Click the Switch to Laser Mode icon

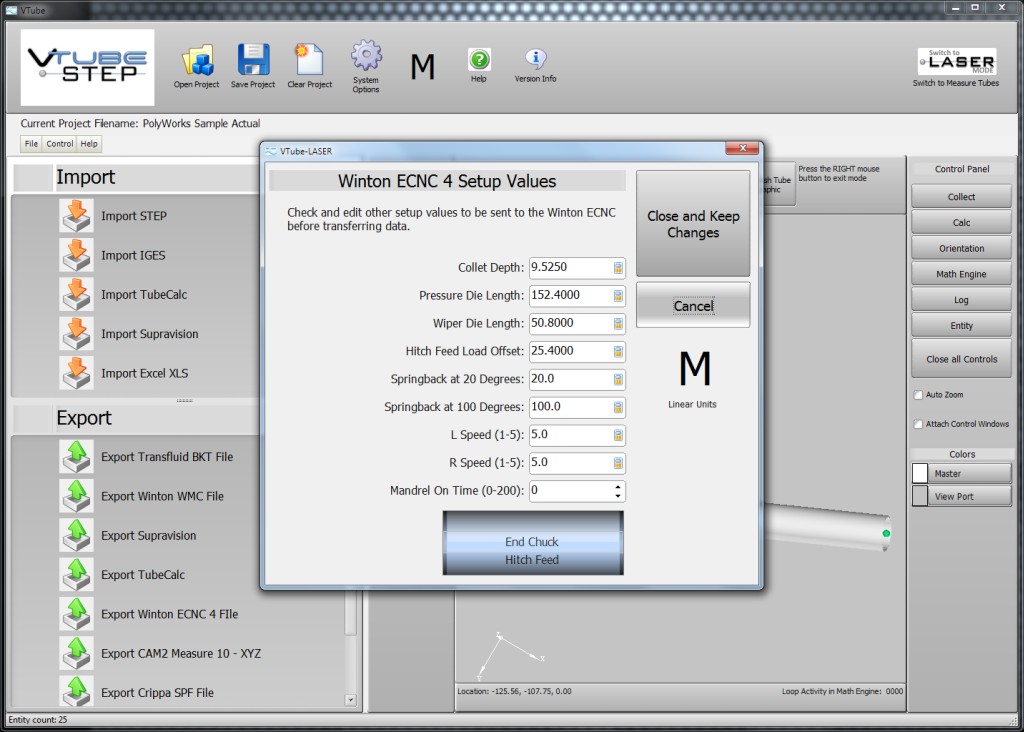tap(956, 62)
